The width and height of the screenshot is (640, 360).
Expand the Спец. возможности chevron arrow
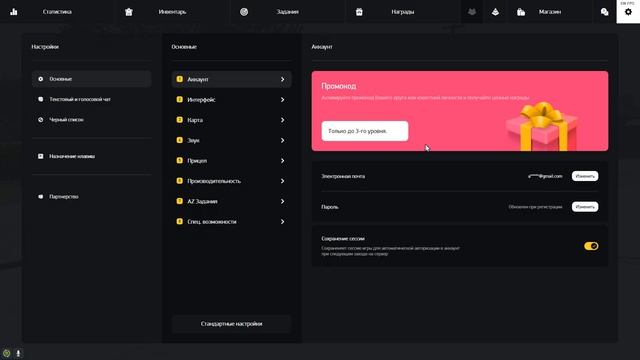[x=282, y=222]
